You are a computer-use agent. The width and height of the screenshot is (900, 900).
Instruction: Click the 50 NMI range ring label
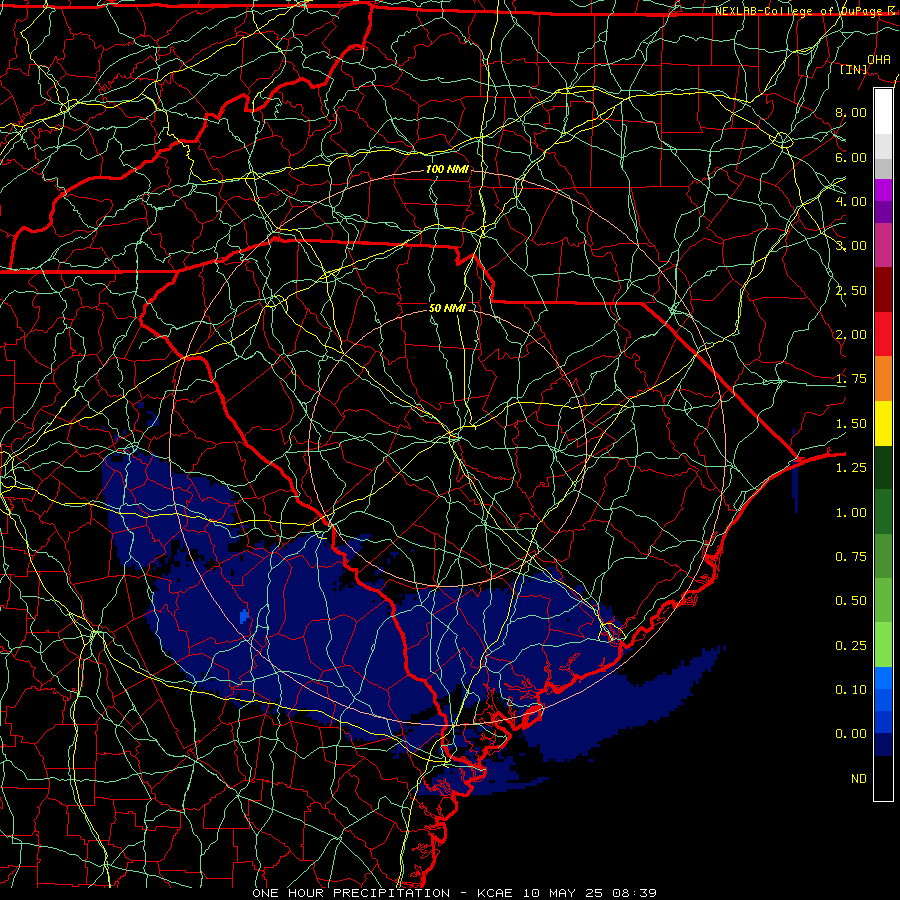pos(447,308)
